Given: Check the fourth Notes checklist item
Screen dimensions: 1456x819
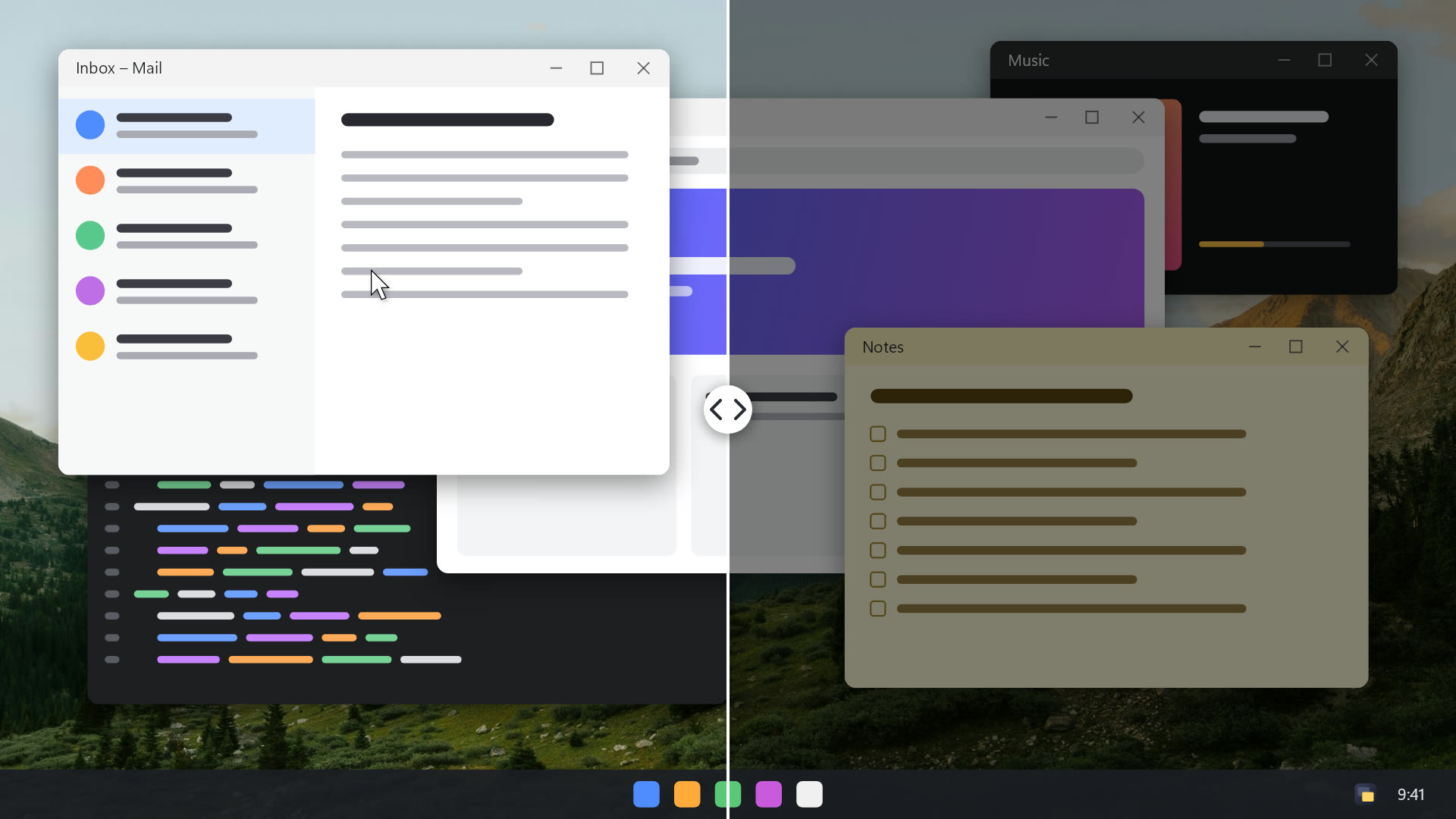Looking at the screenshot, I should (877, 521).
